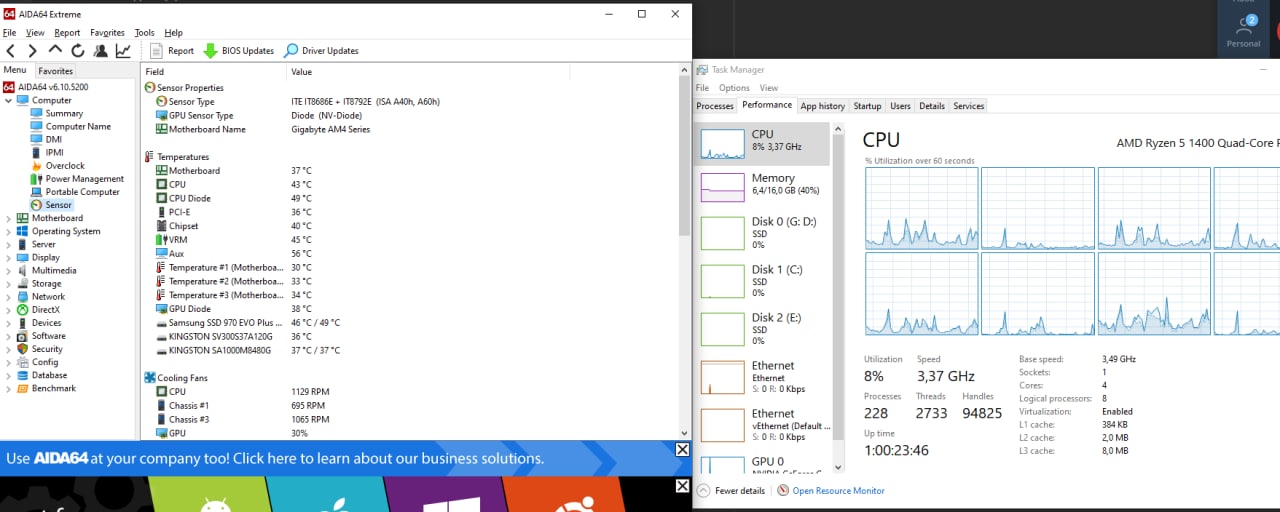
Task: Open Task Manager Startup tab
Action: tap(867, 106)
